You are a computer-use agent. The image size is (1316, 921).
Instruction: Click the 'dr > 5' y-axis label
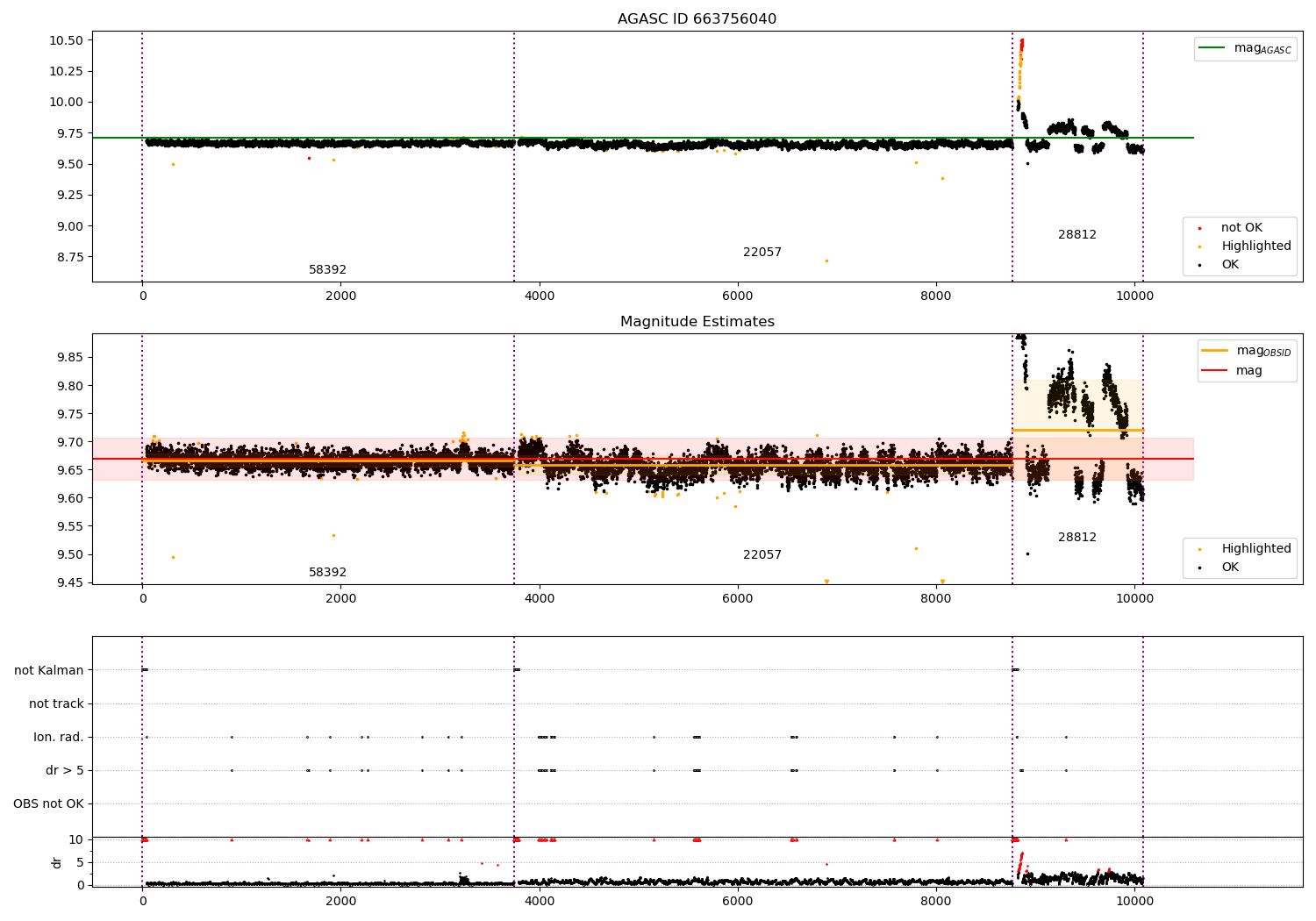pyautogui.click(x=65, y=771)
